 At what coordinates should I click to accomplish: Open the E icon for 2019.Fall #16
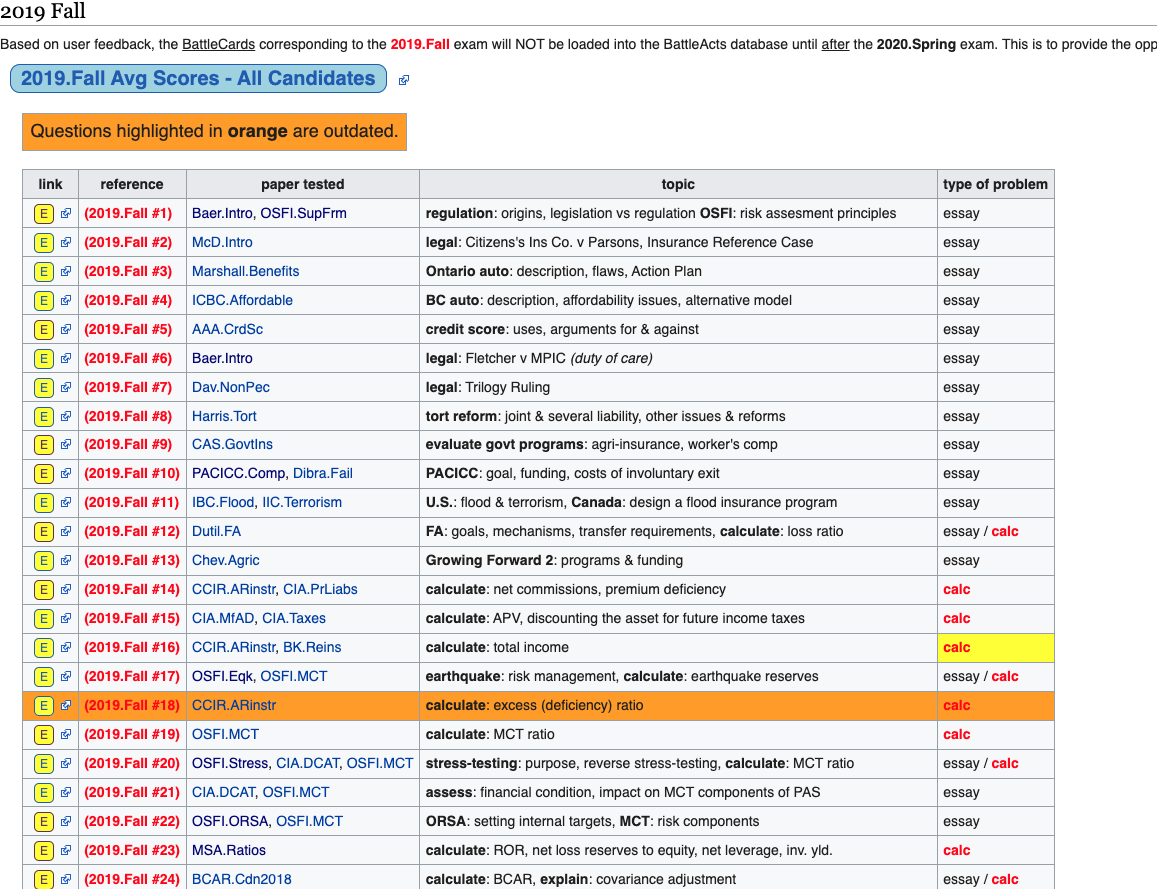[44, 648]
